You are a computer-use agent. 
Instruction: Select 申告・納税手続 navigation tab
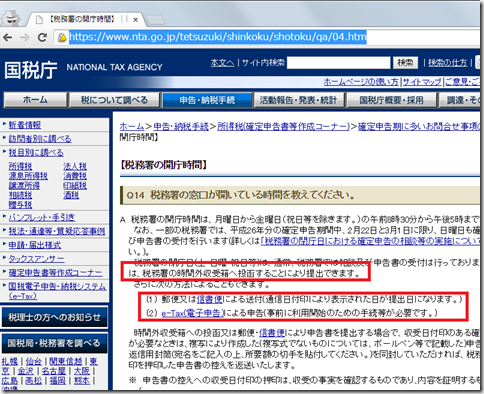click(207, 100)
